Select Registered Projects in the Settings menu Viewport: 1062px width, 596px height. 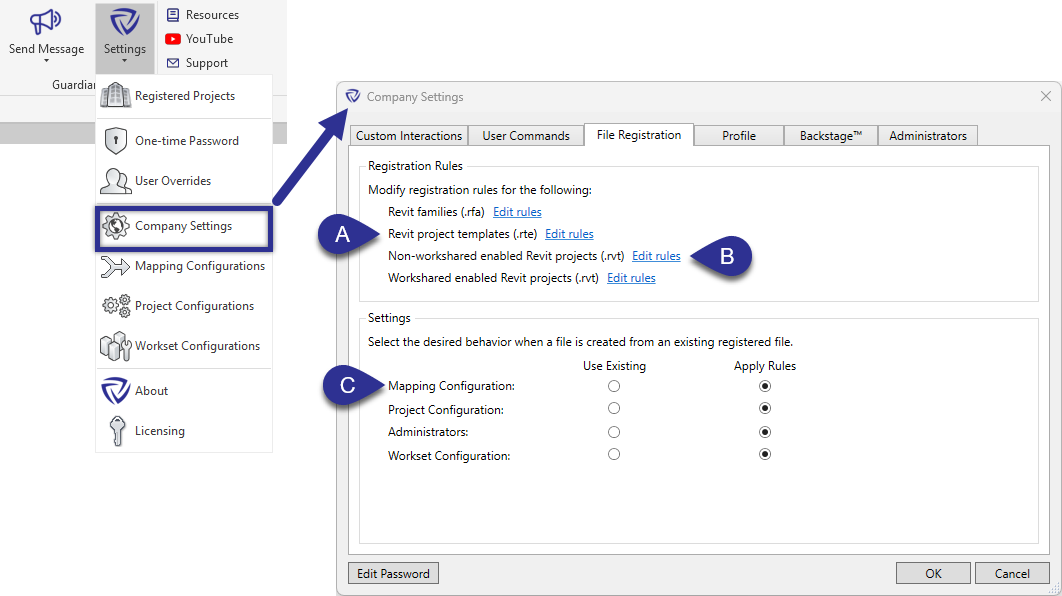tap(183, 96)
